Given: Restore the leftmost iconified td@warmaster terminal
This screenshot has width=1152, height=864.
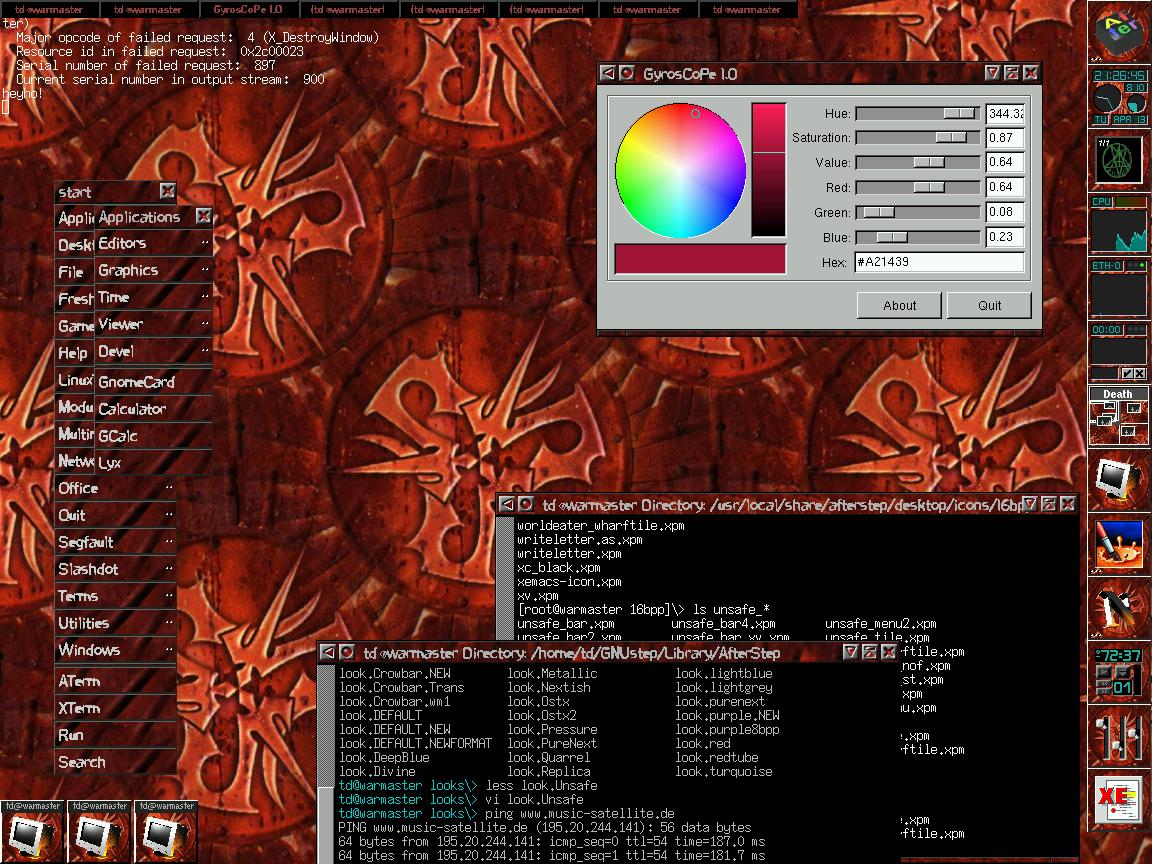Looking at the screenshot, I should [x=32, y=832].
